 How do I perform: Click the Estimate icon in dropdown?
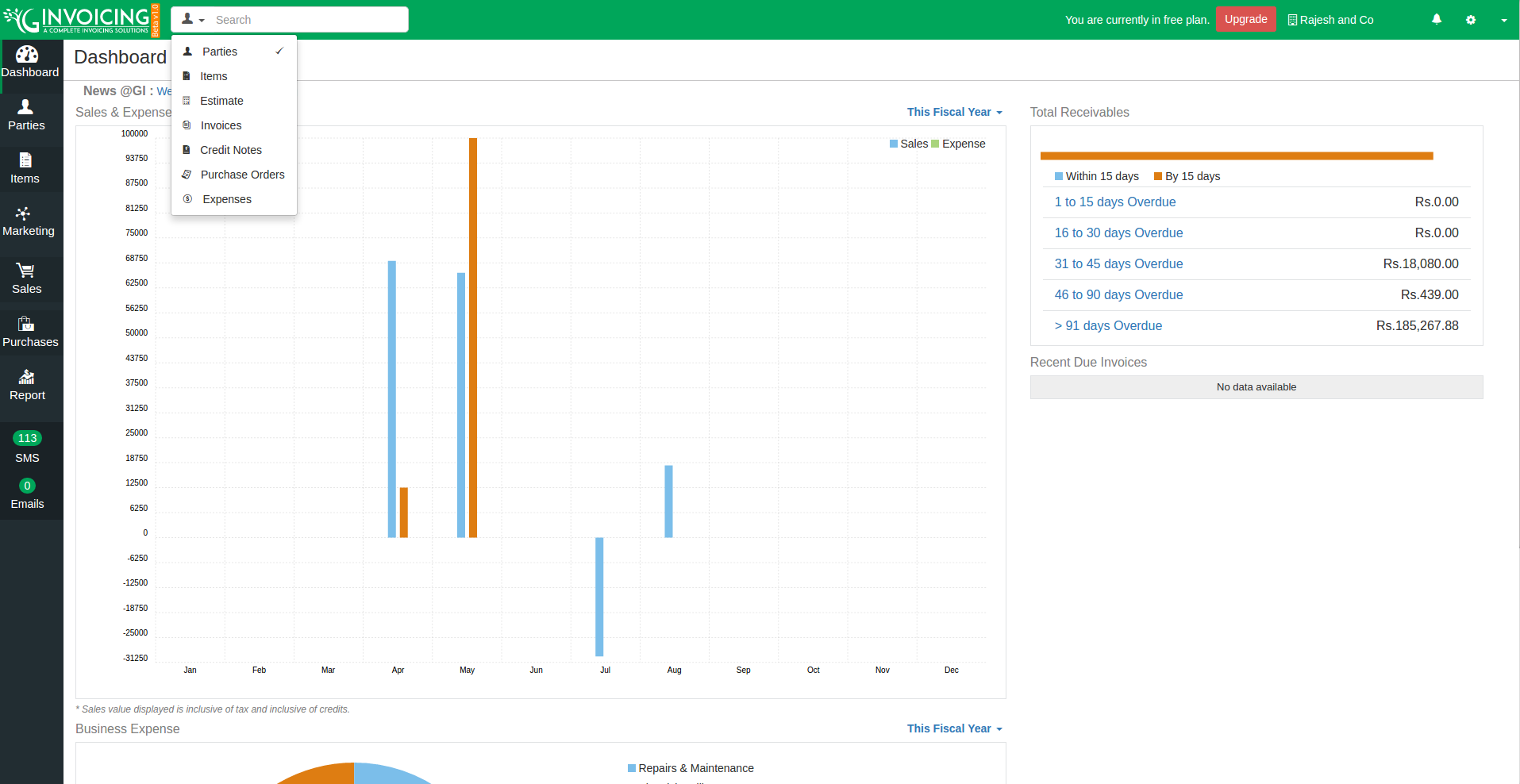(x=187, y=101)
